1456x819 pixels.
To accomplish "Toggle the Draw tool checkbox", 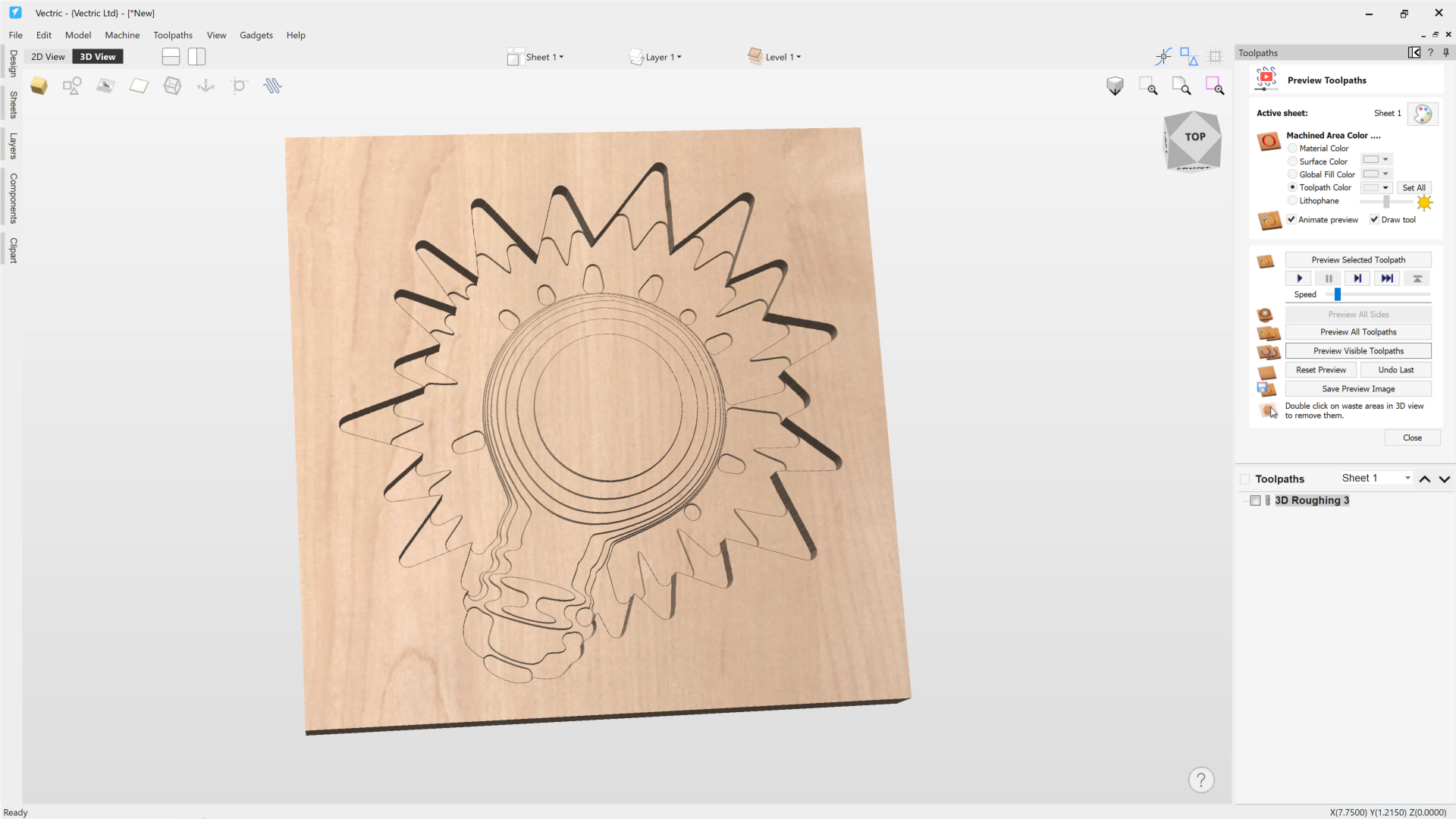I will point(1374,220).
